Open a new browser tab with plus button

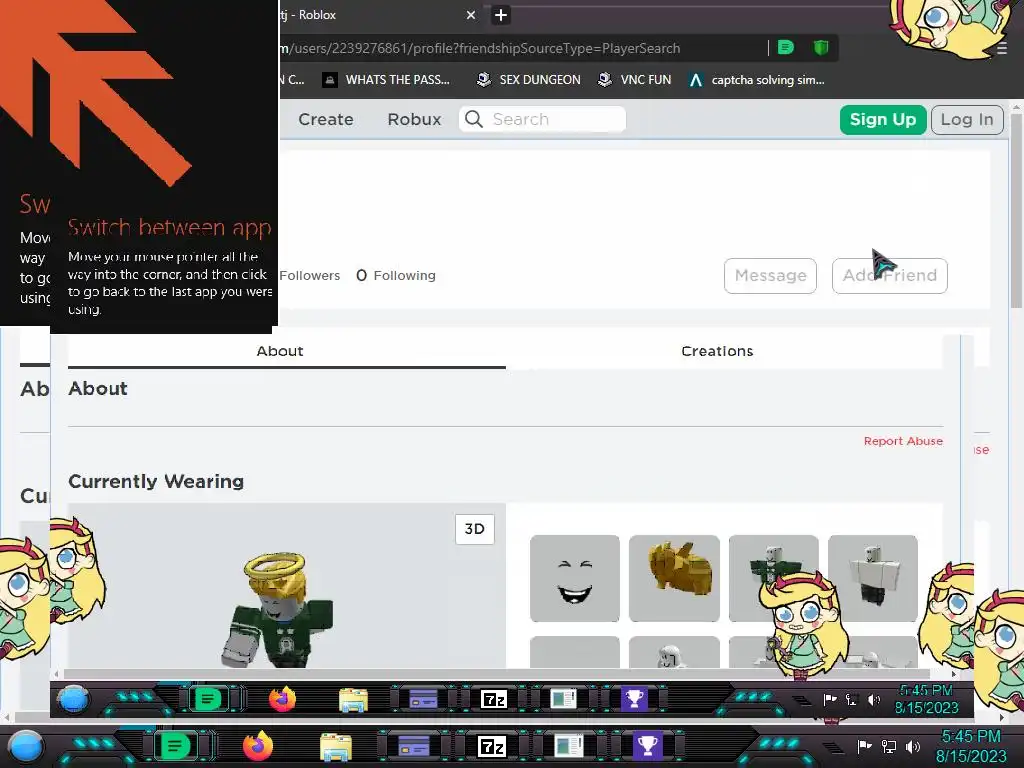click(501, 15)
